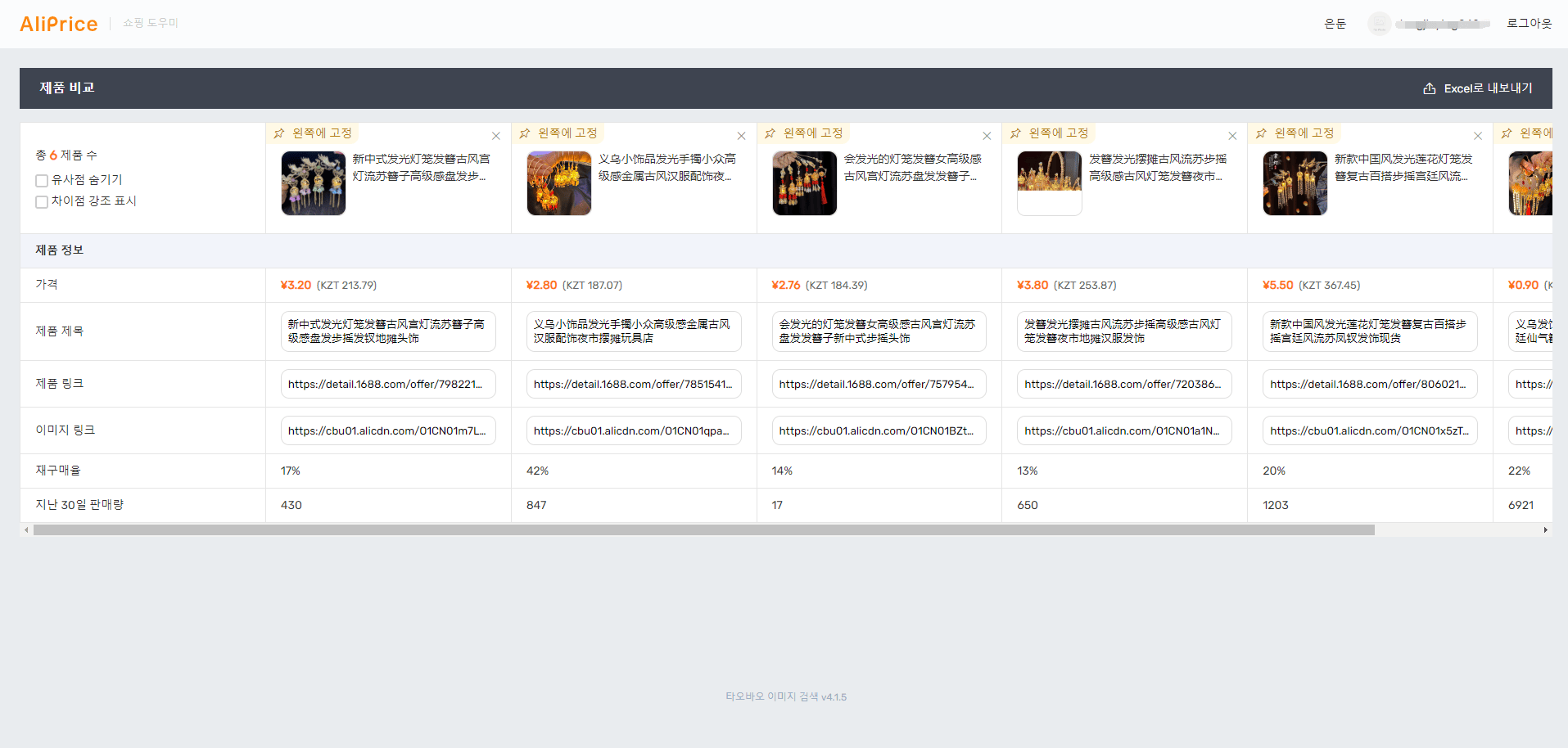Pin the ¥3.20 product to the left

click(313, 133)
